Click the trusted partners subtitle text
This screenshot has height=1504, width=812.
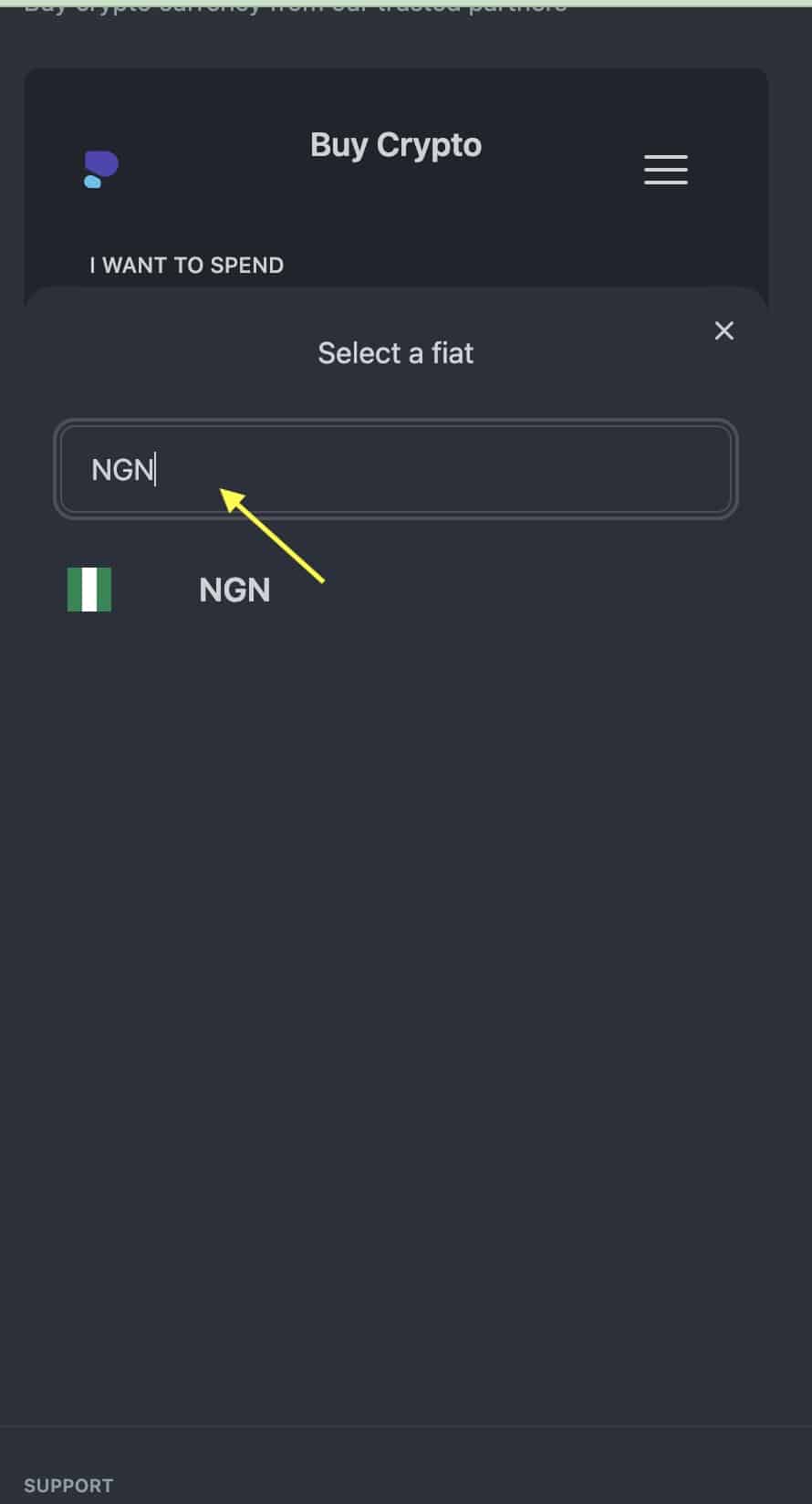(296, 6)
